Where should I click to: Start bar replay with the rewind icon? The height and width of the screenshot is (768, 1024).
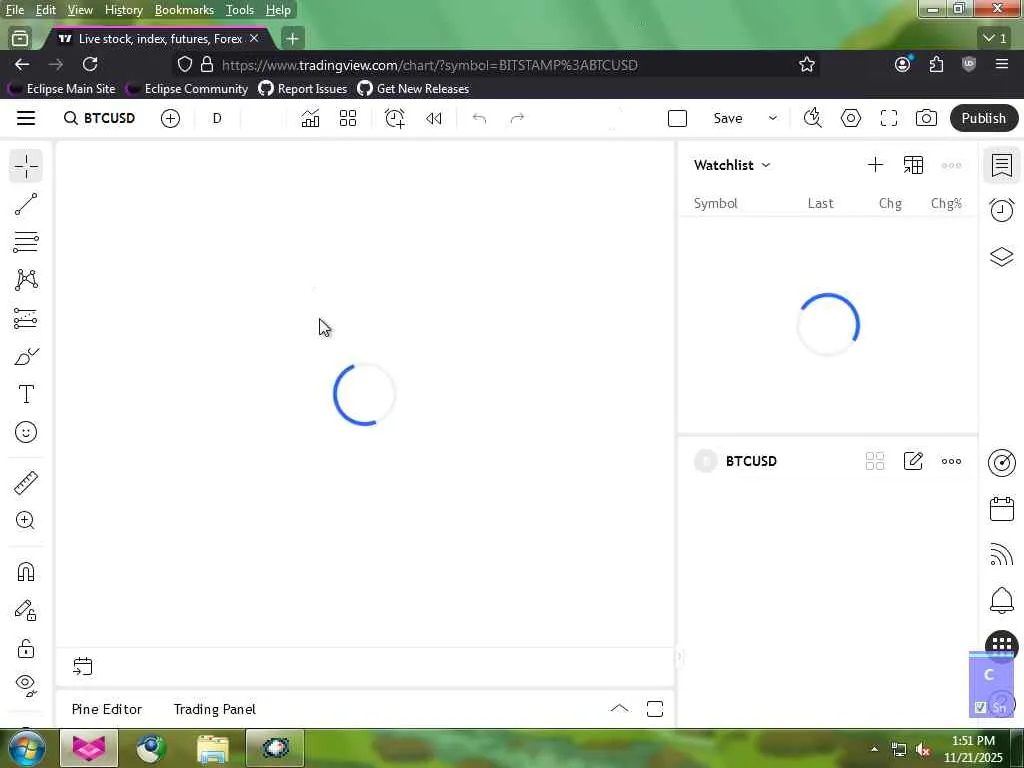point(434,118)
